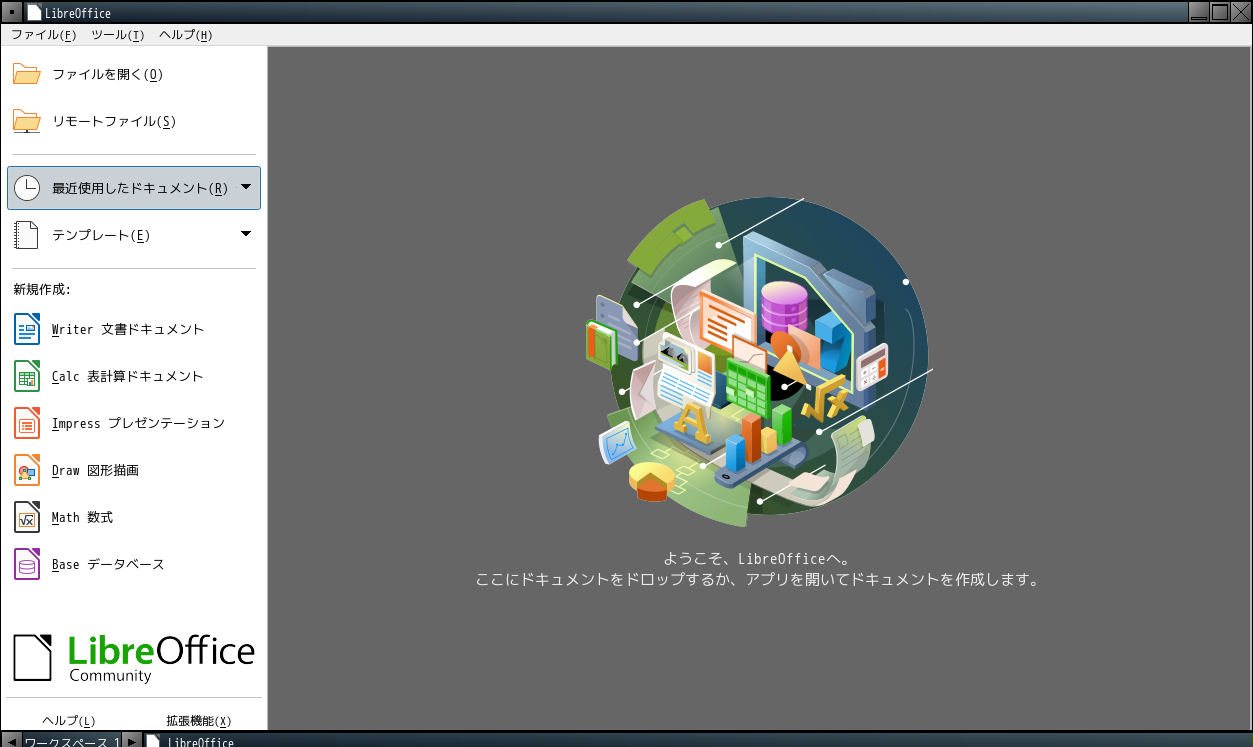
Task: Click the title bar LibreOffice document icon
Action: tap(34, 13)
